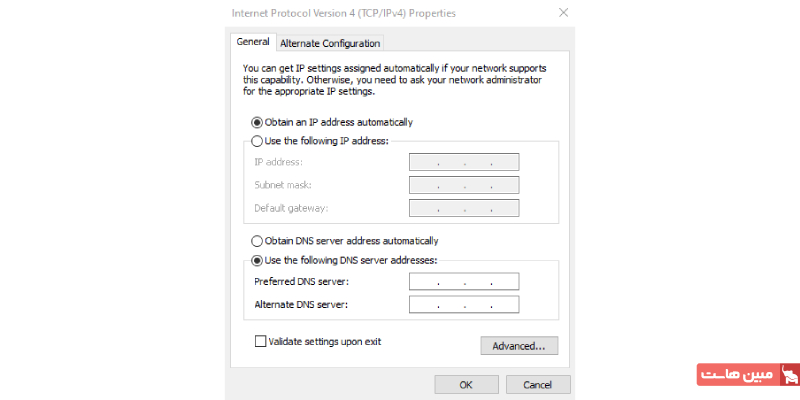Confirm the dialog with OK
800x400 pixels.
point(466,384)
